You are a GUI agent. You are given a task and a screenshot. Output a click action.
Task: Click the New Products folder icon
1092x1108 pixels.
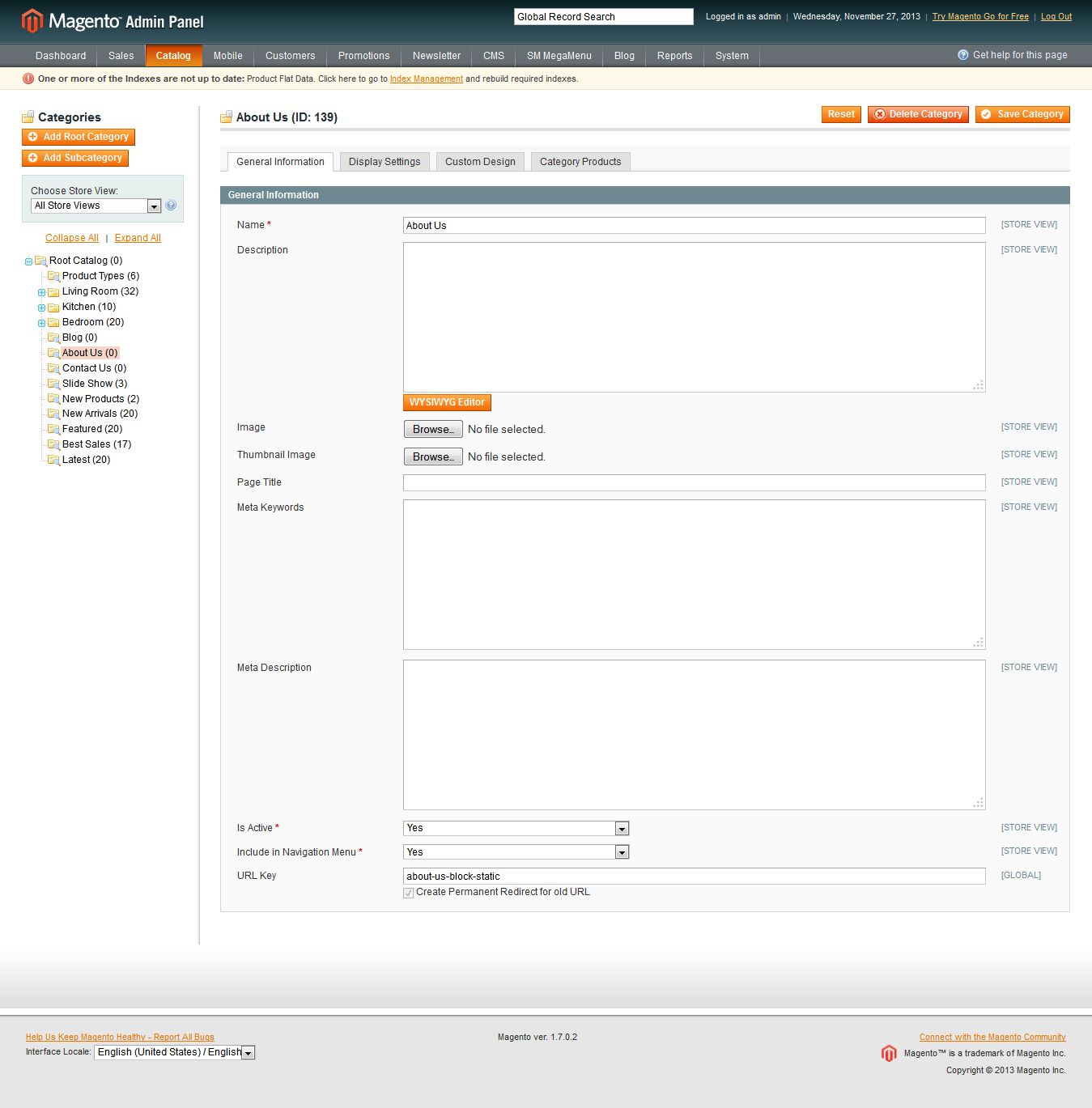click(53, 399)
